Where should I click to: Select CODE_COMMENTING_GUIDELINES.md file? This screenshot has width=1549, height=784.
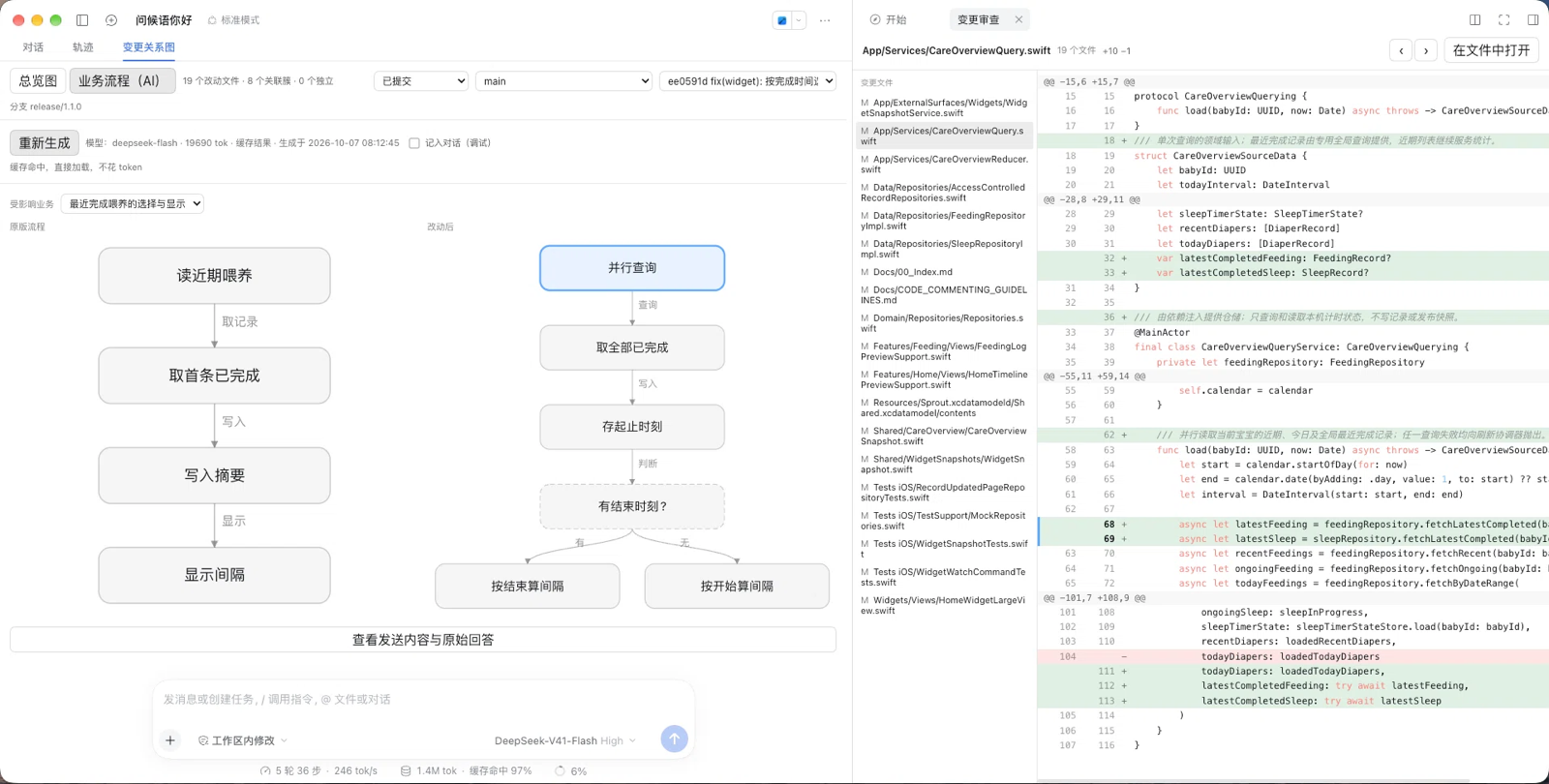945,295
